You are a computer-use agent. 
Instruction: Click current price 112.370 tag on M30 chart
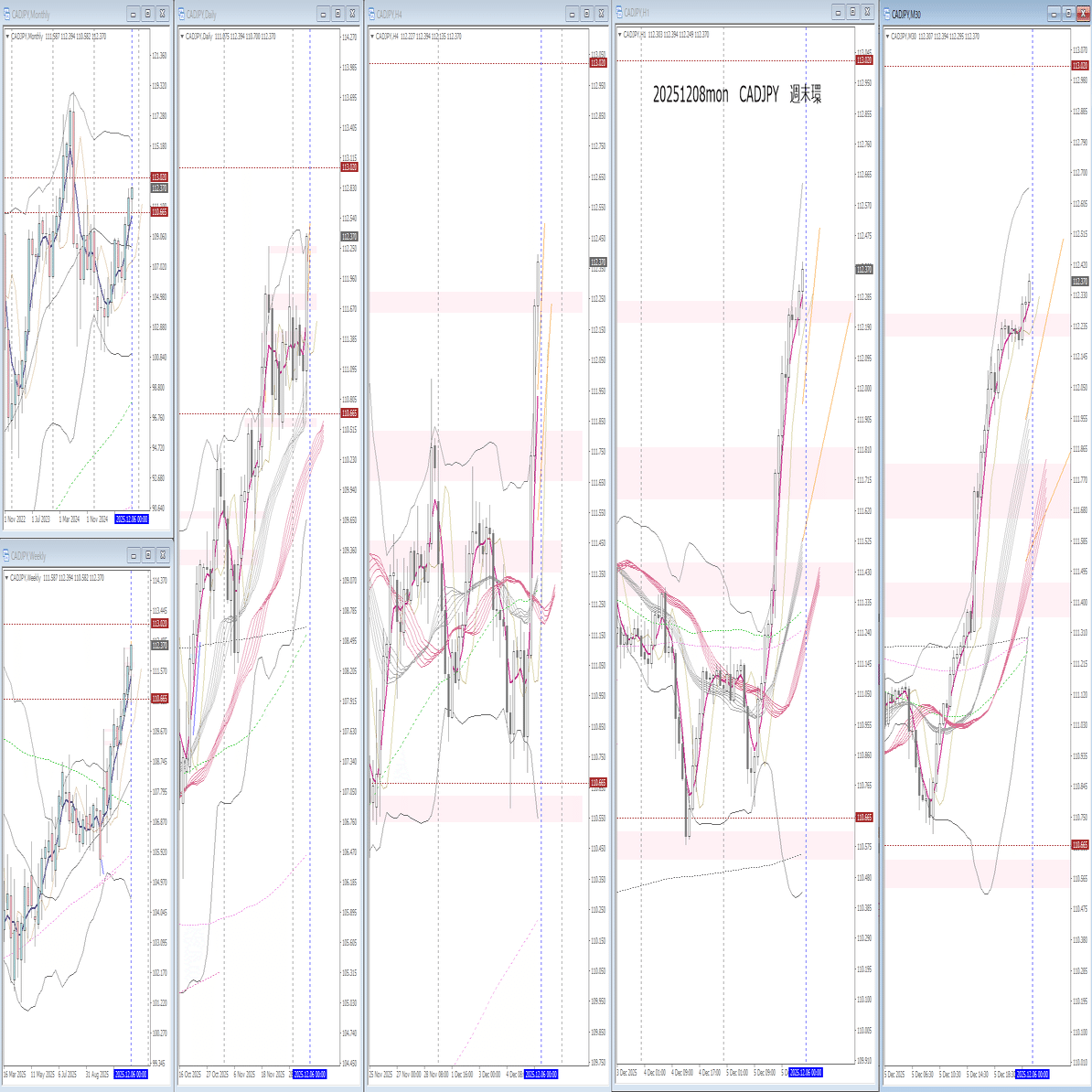pyautogui.click(x=1080, y=282)
